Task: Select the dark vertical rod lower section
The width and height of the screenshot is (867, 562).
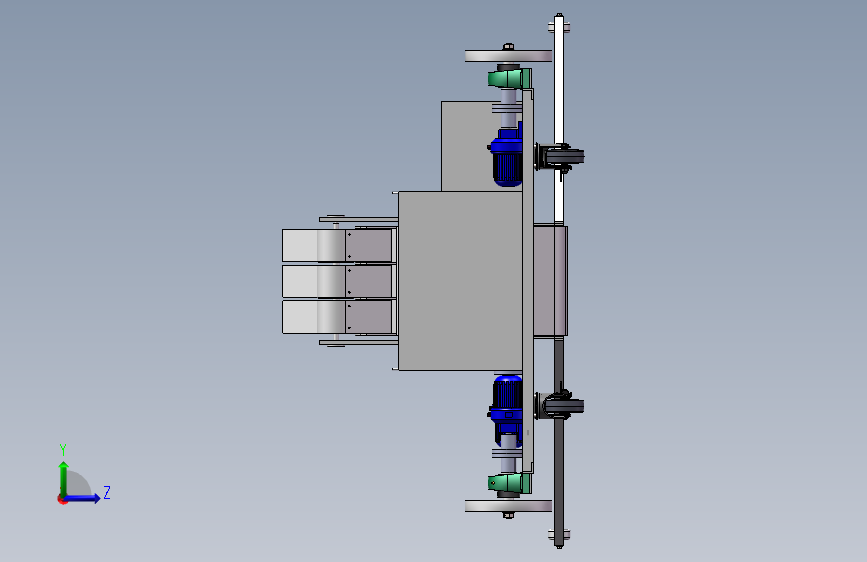Action: 559,443
